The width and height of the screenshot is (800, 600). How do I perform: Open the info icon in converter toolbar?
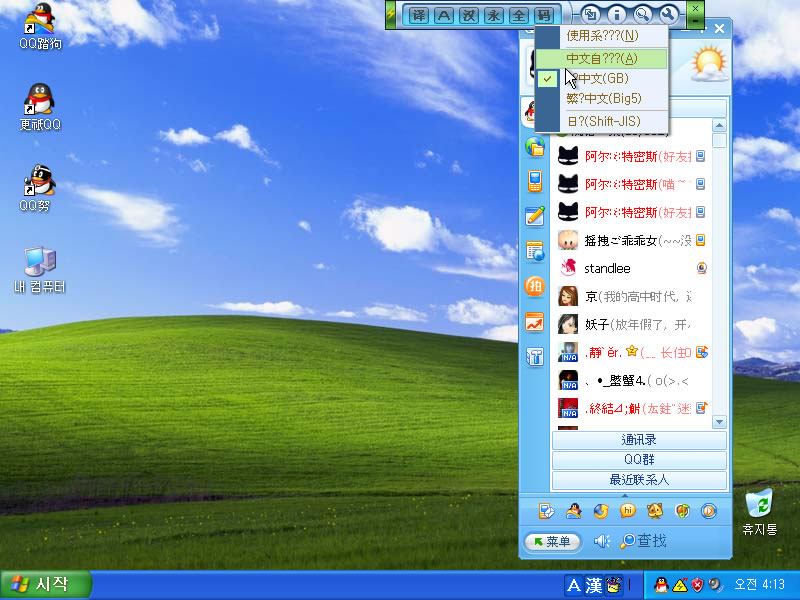pyautogui.click(x=616, y=14)
